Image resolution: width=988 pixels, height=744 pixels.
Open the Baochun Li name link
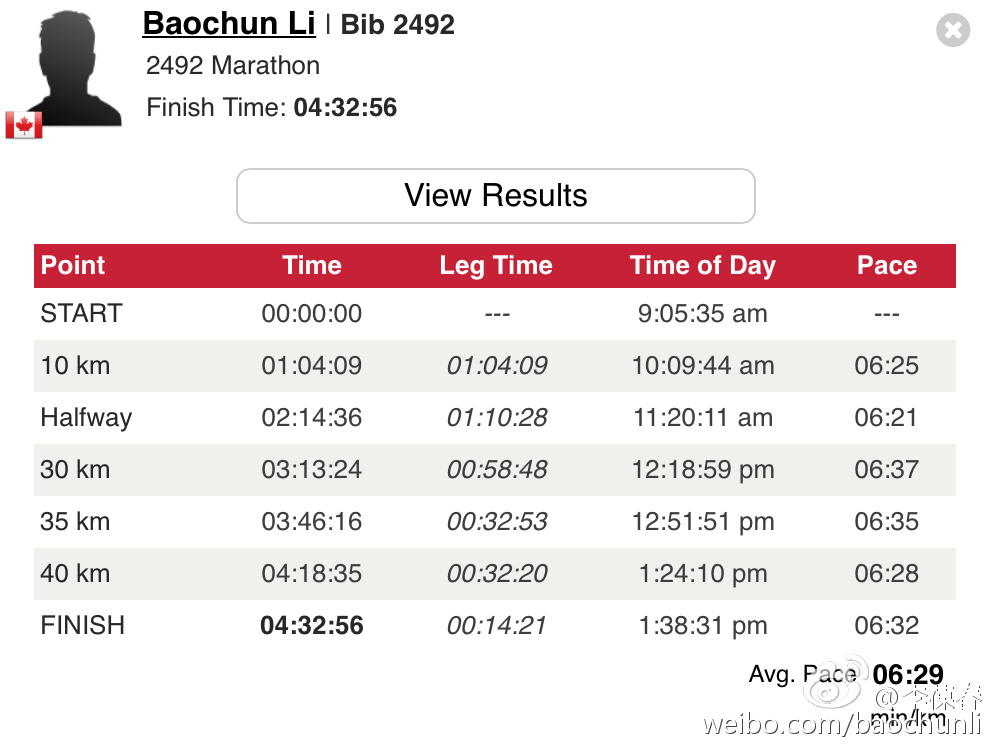coord(229,24)
